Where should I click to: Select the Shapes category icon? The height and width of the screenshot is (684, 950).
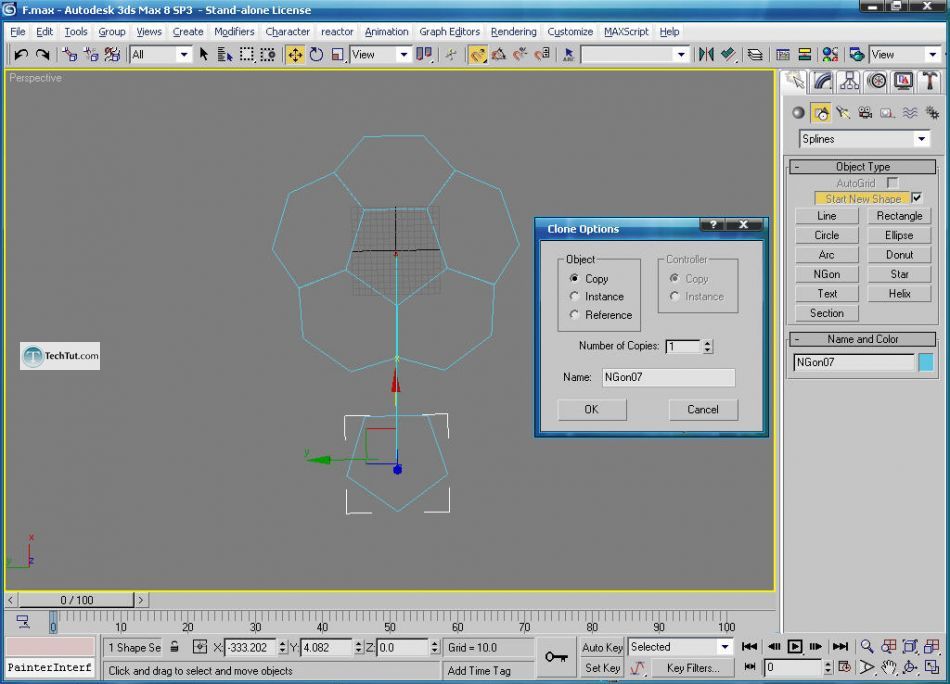pyautogui.click(x=821, y=113)
